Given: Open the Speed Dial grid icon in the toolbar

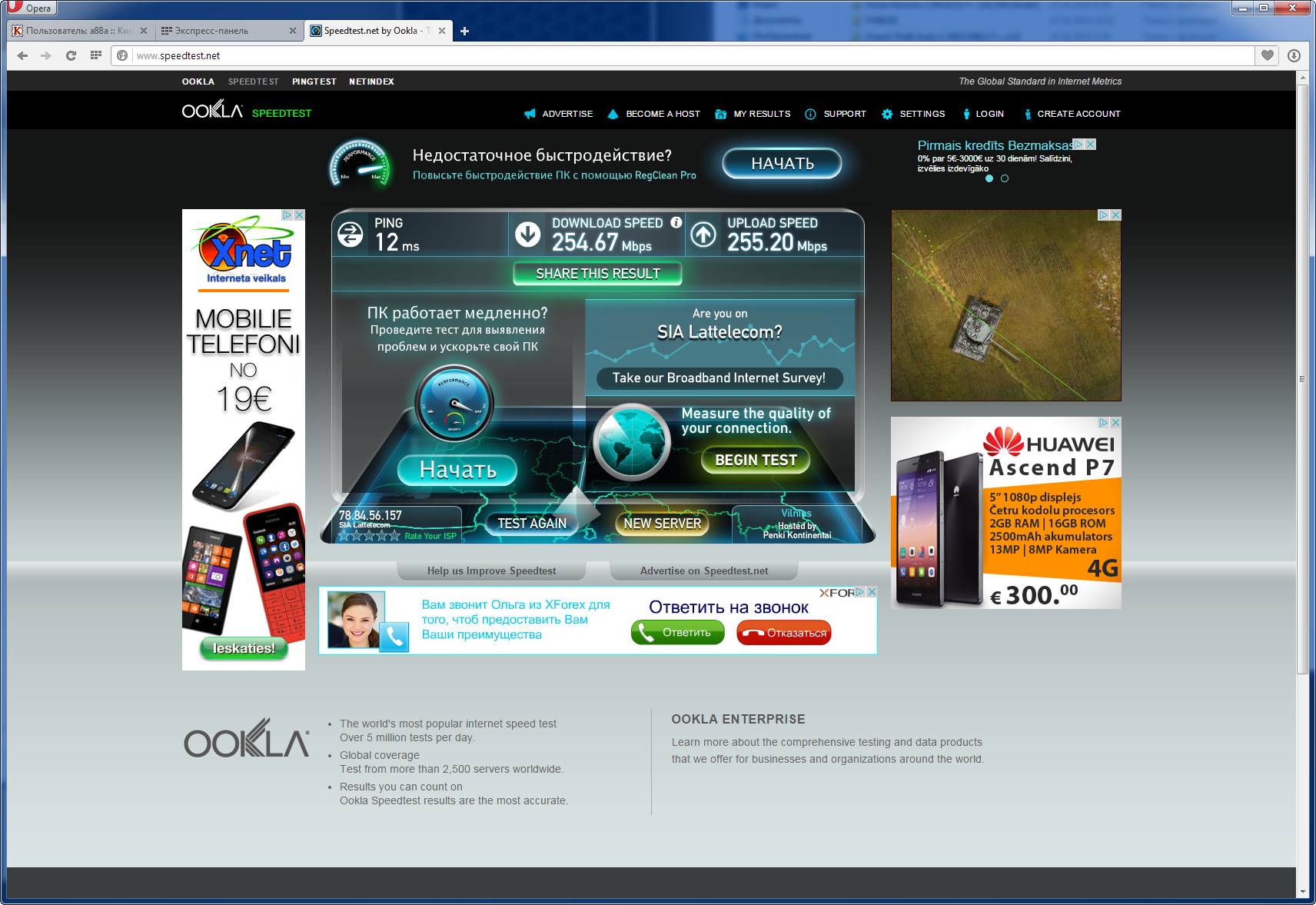Looking at the screenshot, I should coord(95,55).
